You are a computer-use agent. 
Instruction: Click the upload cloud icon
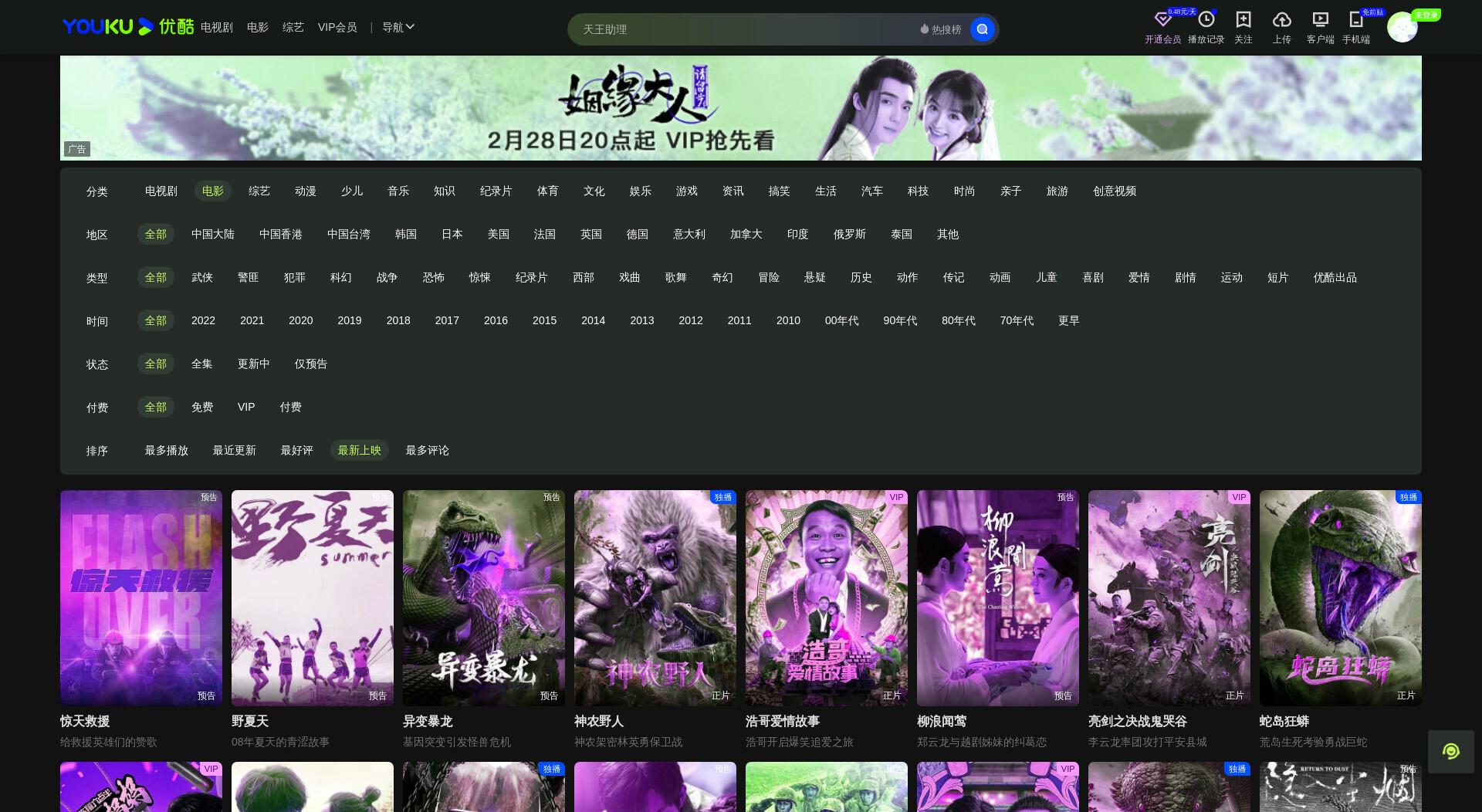[1281, 20]
